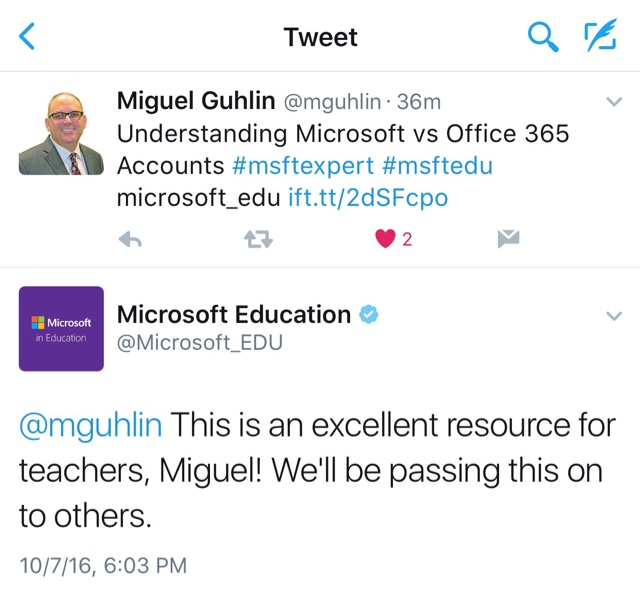The image size is (640, 597).
Task: Tap the Microsoft Education account name
Action: 234,315
